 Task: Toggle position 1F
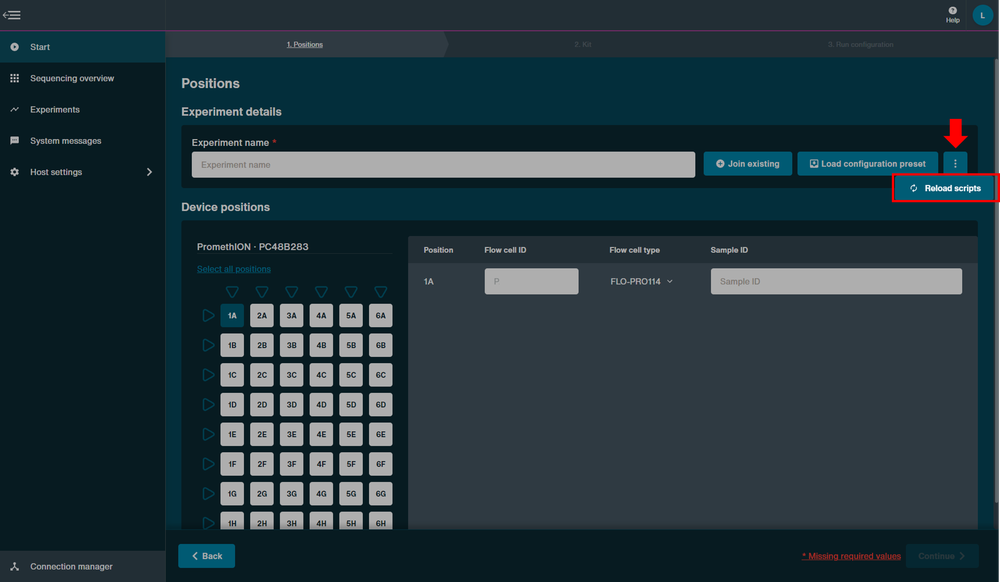232,464
